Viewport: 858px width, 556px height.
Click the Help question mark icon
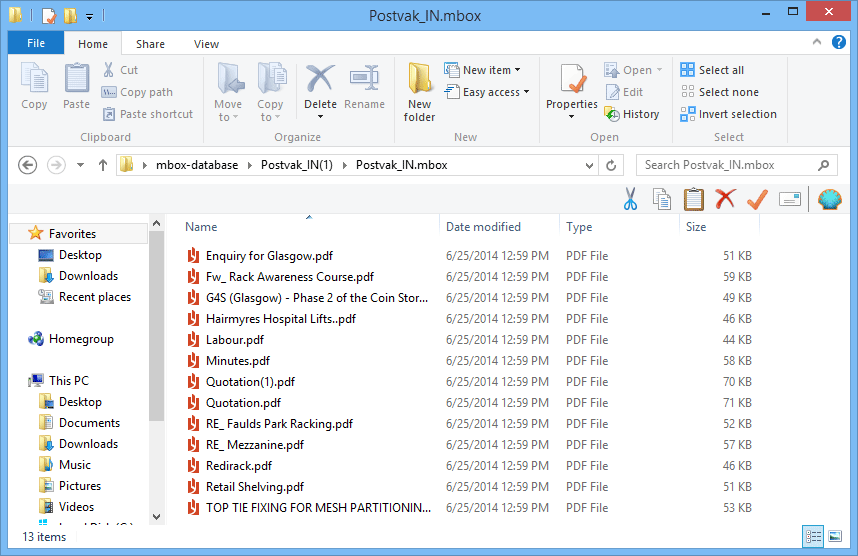tap(839, 43)
